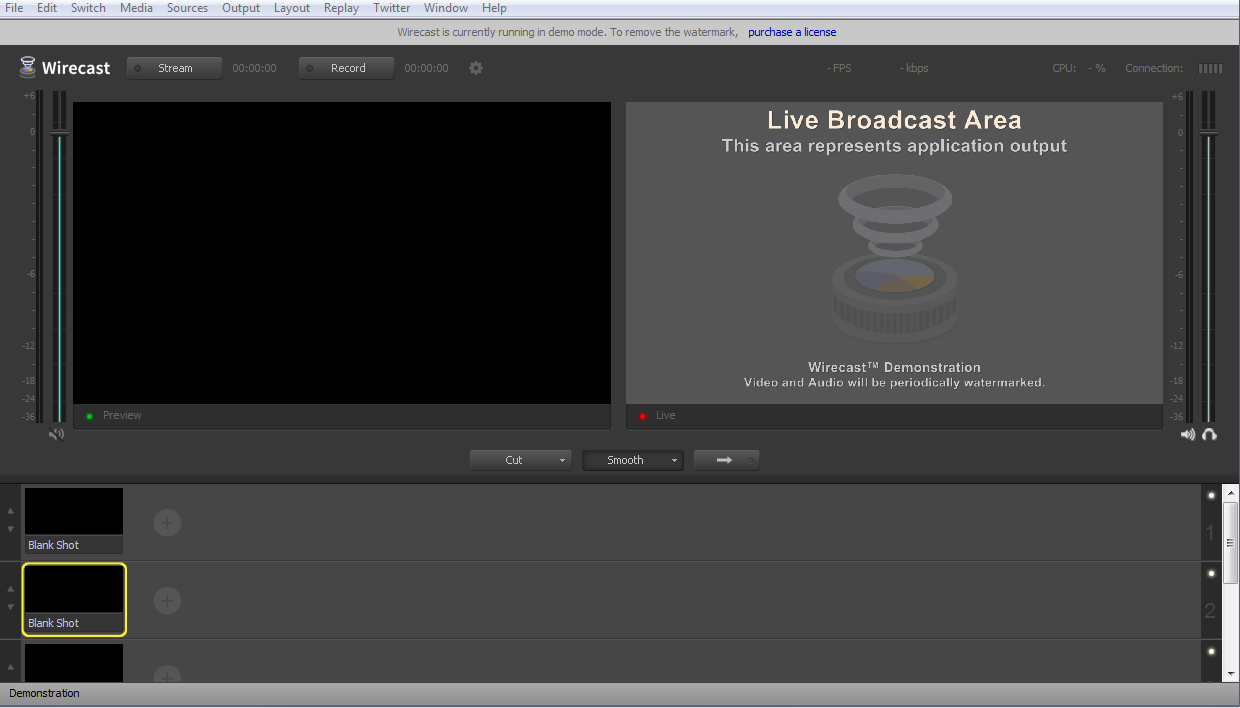Mute the Preview audio speaker icon
The image size is (1240, 708).
tap(57, 433)
